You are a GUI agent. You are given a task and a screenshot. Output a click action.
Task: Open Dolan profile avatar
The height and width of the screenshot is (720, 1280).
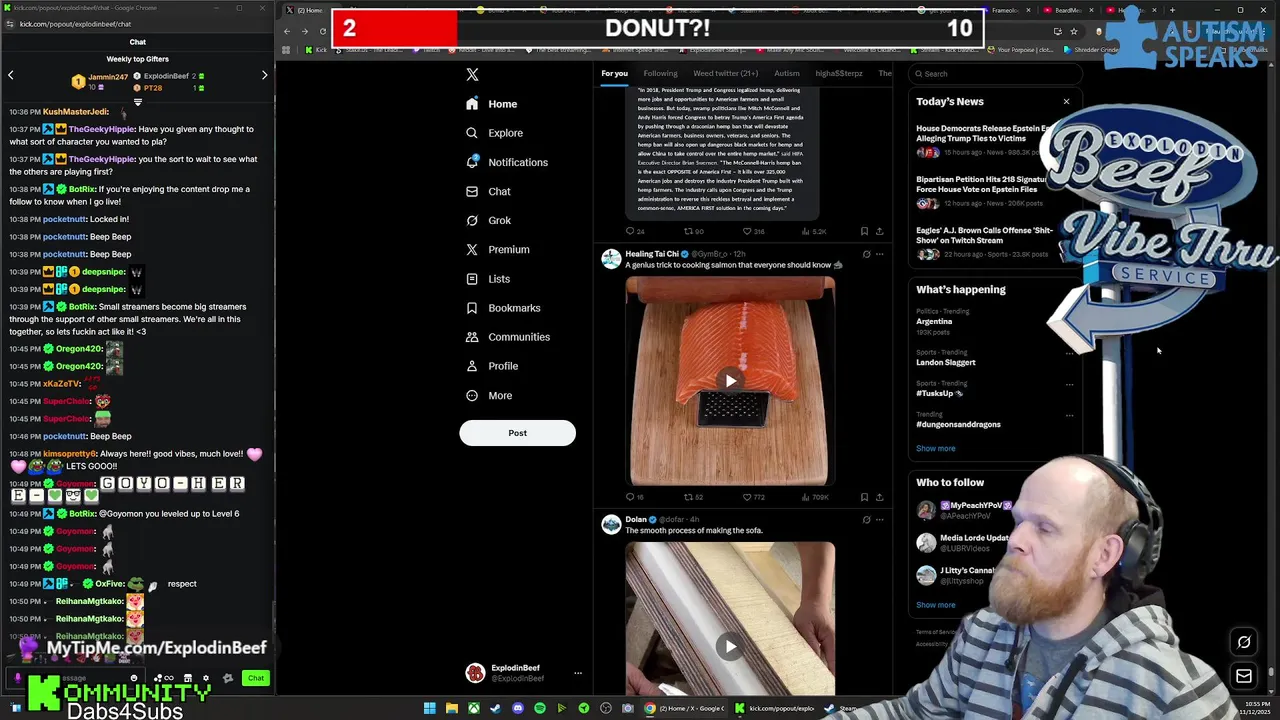(611, 525)
